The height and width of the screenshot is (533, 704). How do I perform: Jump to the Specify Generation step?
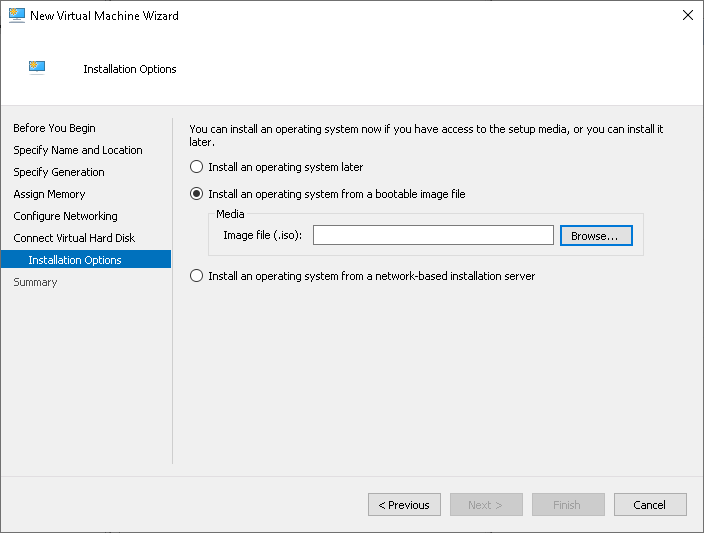(x=59, y=172)
